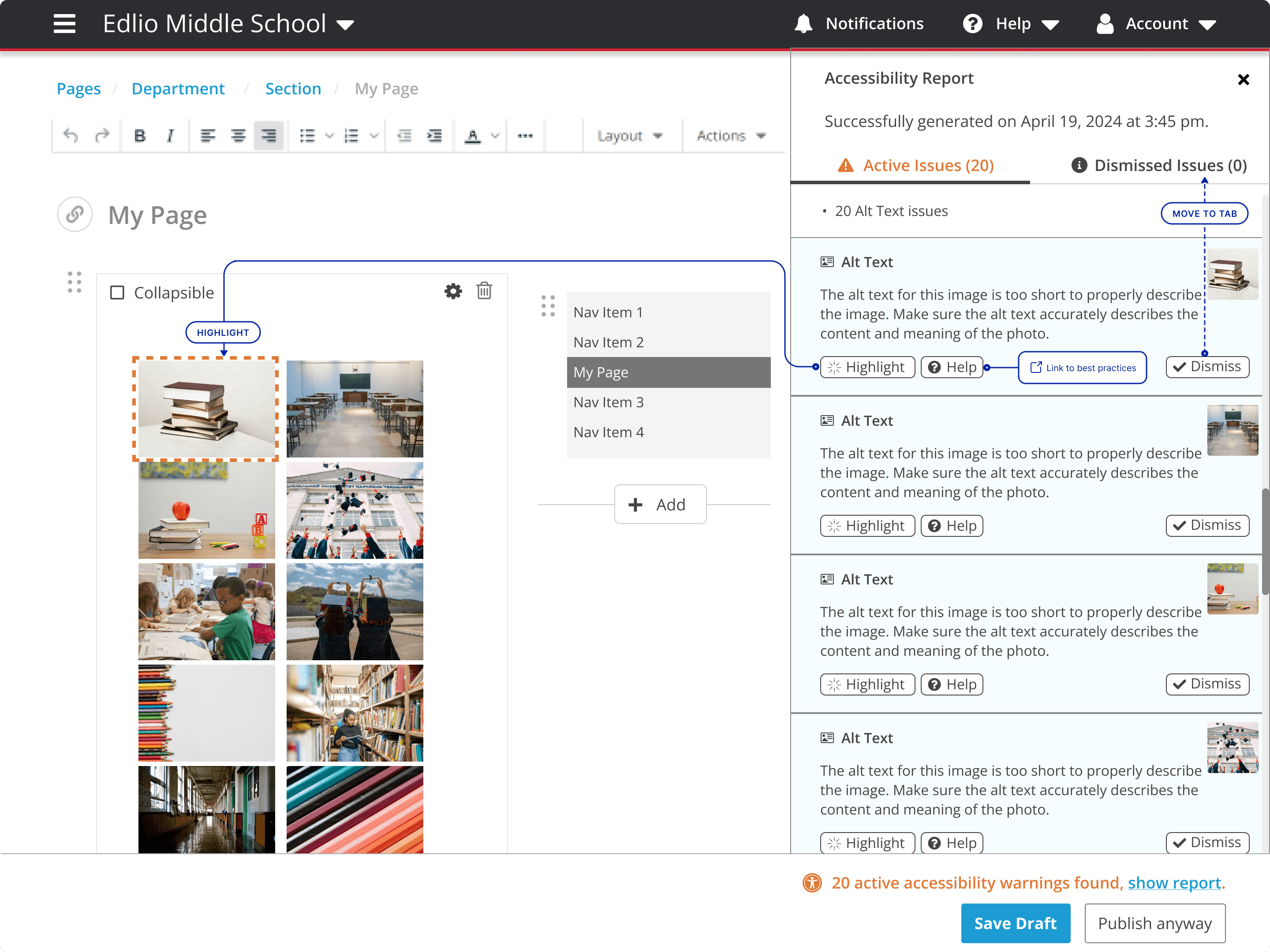Click the Italic formatting icon
Viewport: 1270px width, 952px height.
pyautogui.click(x=170, y=136)
